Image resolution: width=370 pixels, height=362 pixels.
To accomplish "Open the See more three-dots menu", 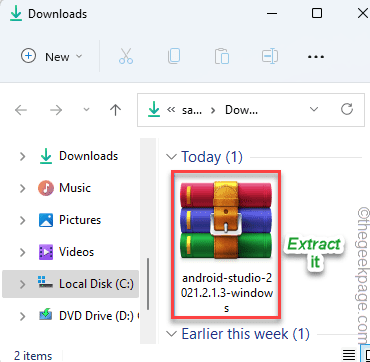I will 316,57.
